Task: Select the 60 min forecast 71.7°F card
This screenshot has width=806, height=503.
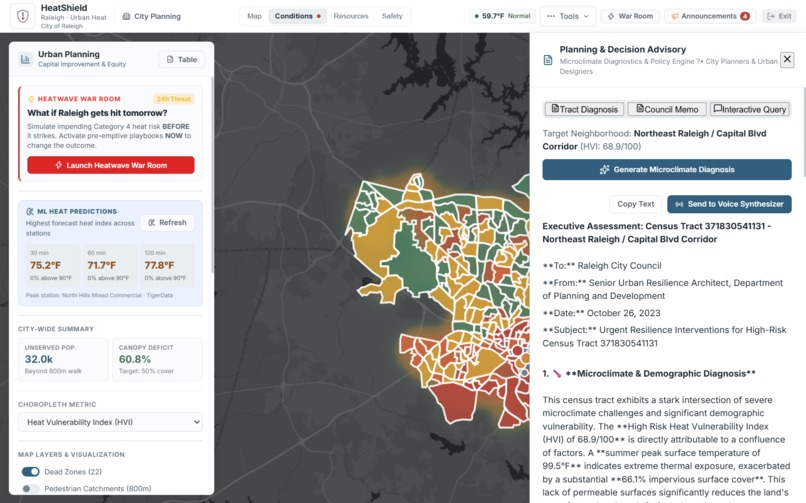Action: tap(110, 265)
